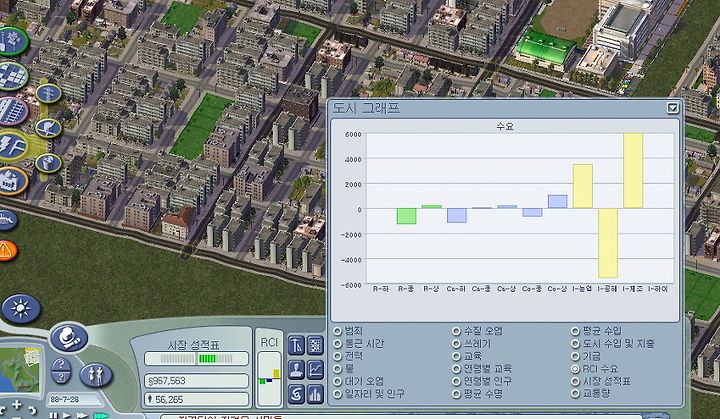The height and width of the screenshot is (419, 720).
Task: Select the 연령별 교육 graph option
Action: point(456,368)
